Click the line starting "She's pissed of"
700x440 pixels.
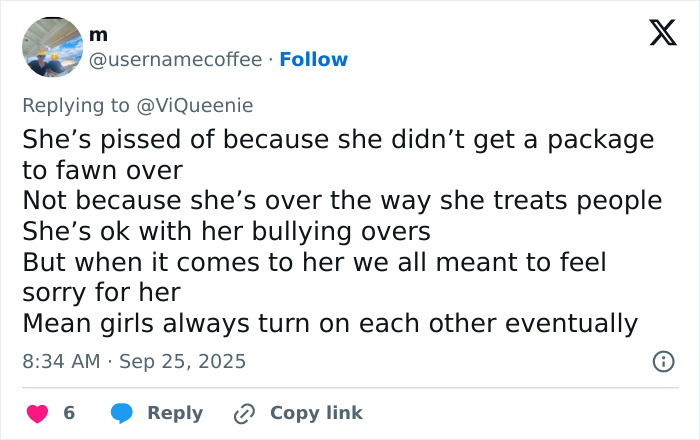click(x=338, y=139)
